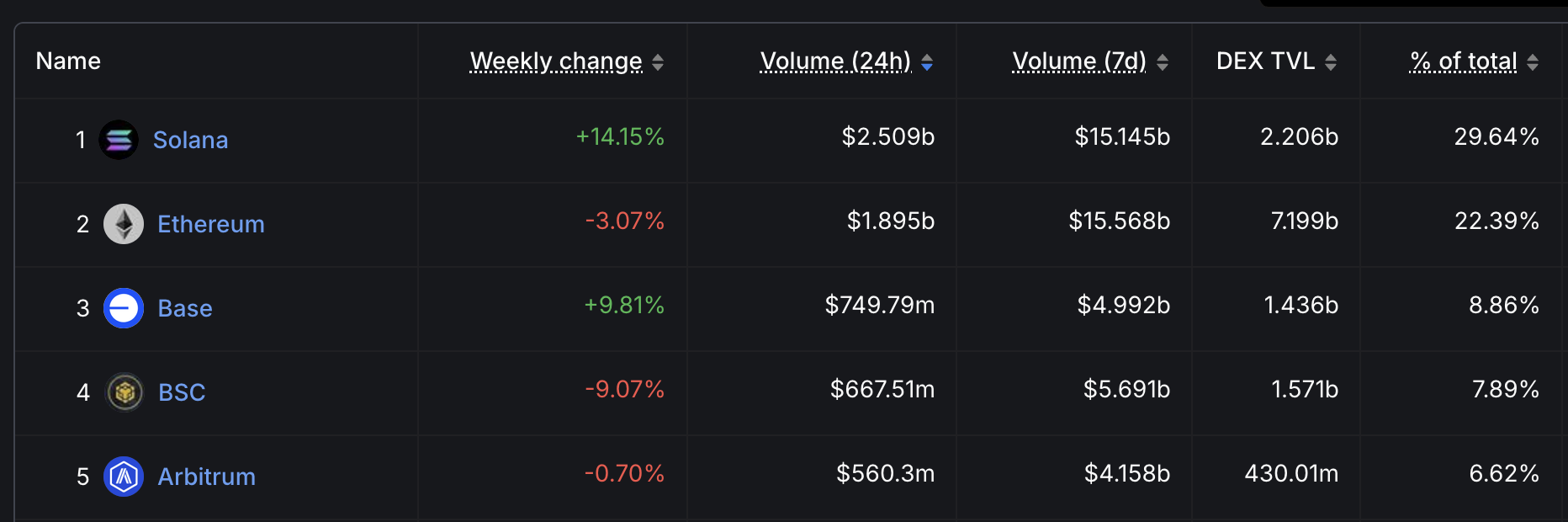Click the Arbitrum chain logo icon
This screenshot has height=522, width=1568.
point(124,477)
